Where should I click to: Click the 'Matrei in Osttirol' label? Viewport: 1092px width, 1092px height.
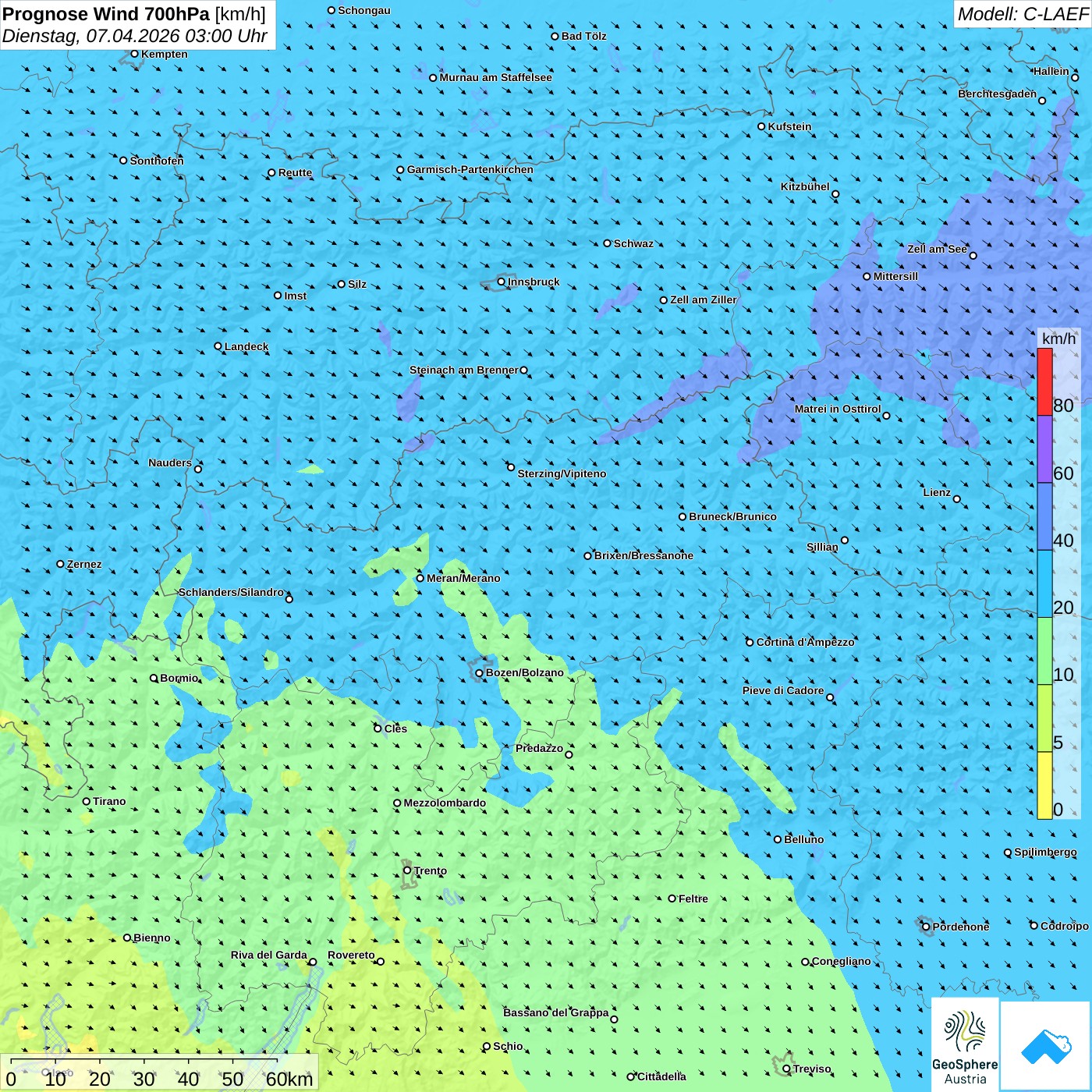838,409
